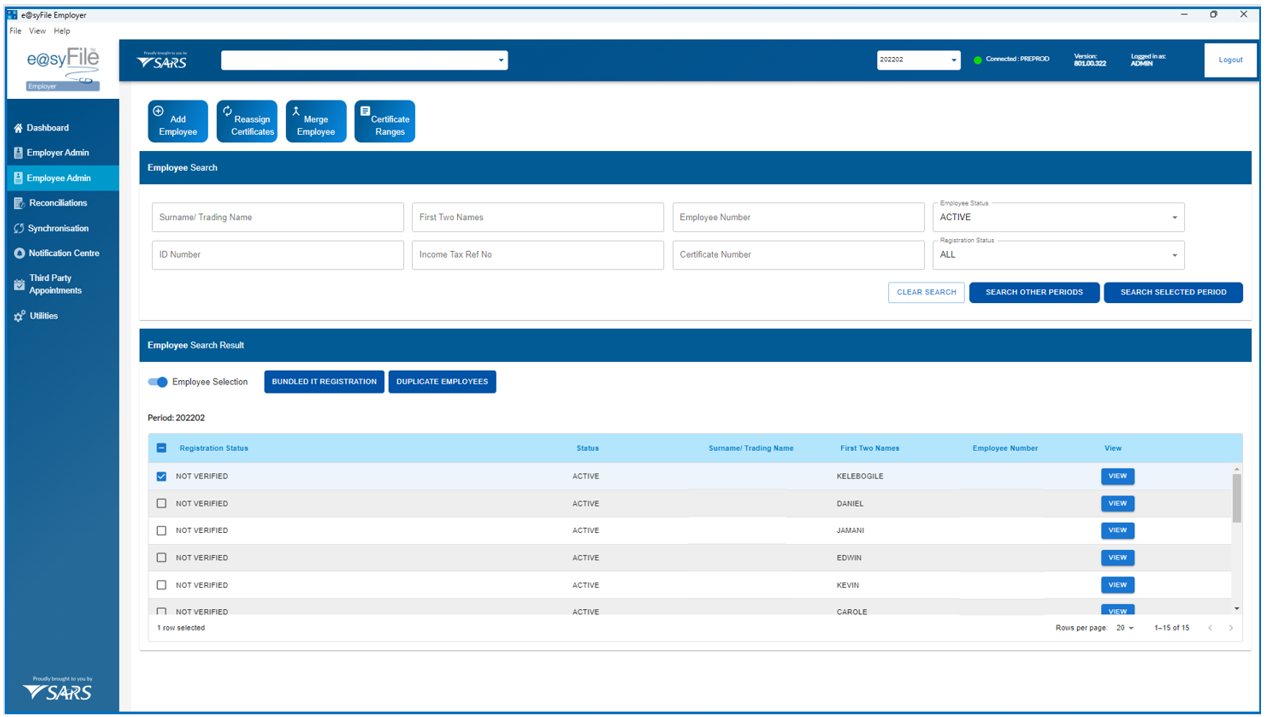The image size is (1267, 717).
Task: Turn off the Employee Selection toggle
Action: pos(158,382)
